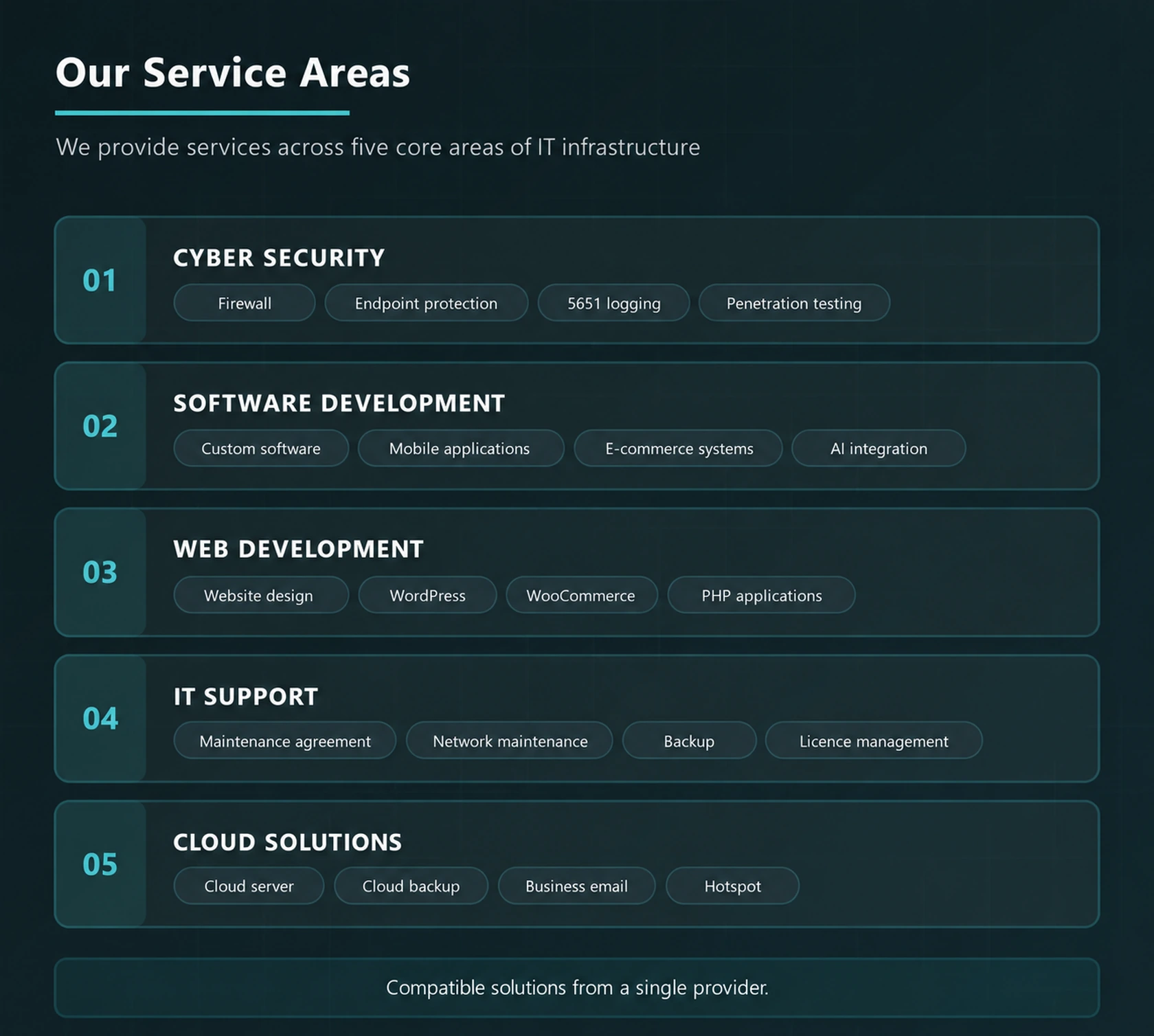Screen dimensions: 1154x1036
Task: Click the CYBER SECURITY heading
Action: pyautogui.click(x=279, y=258)
